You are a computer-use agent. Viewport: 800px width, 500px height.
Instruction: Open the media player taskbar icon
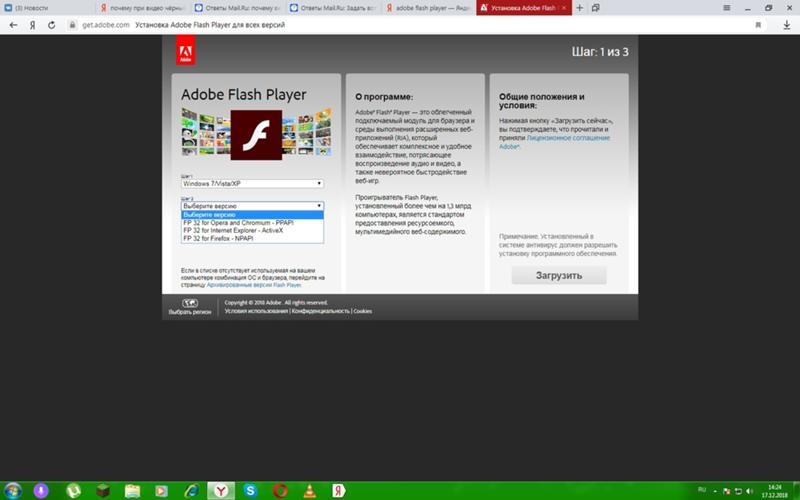tap(161, 491)
